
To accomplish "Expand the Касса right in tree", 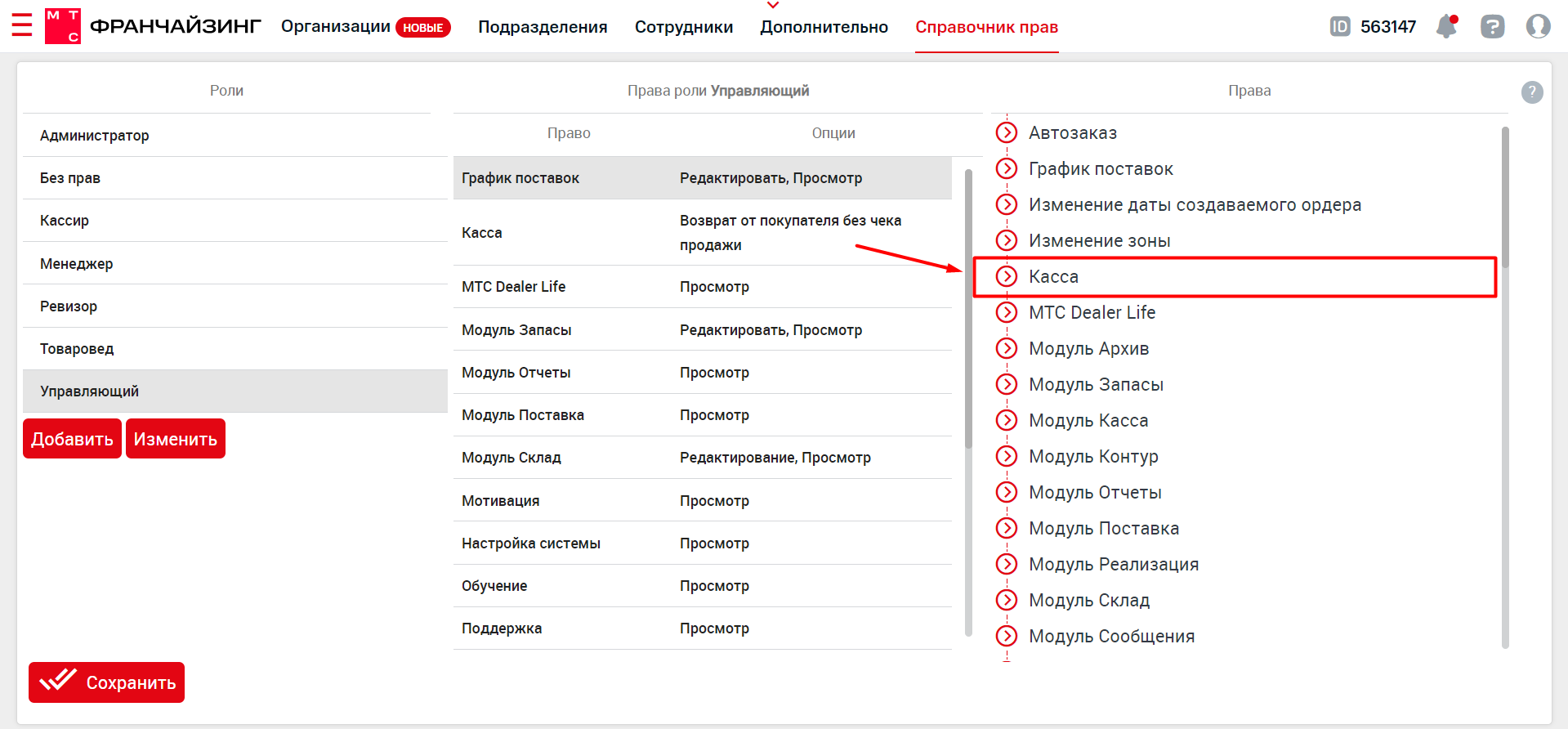I will [1007, 276].
